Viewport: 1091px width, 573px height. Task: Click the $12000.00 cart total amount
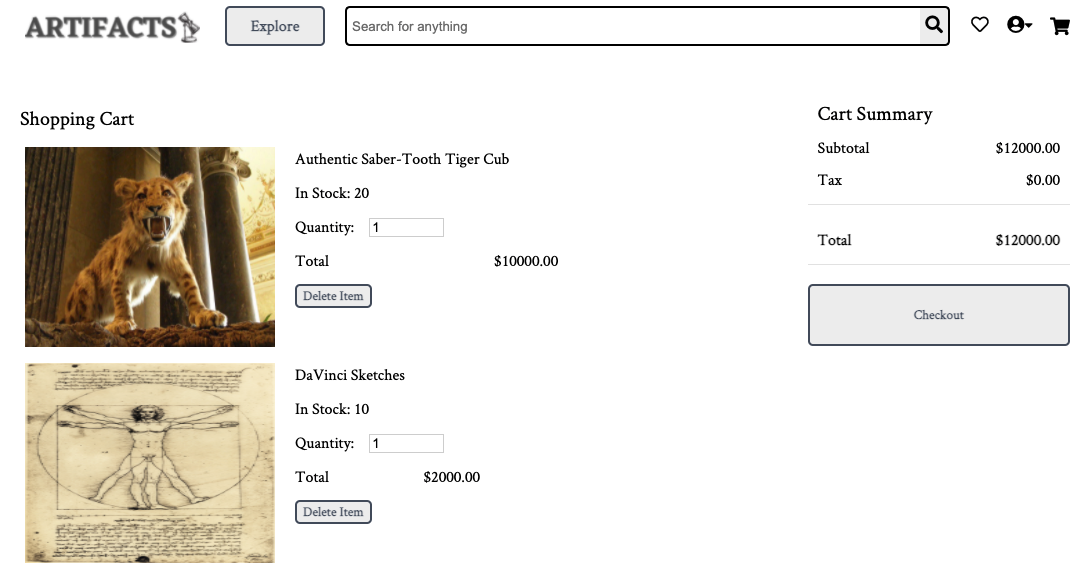[1028, 241]
